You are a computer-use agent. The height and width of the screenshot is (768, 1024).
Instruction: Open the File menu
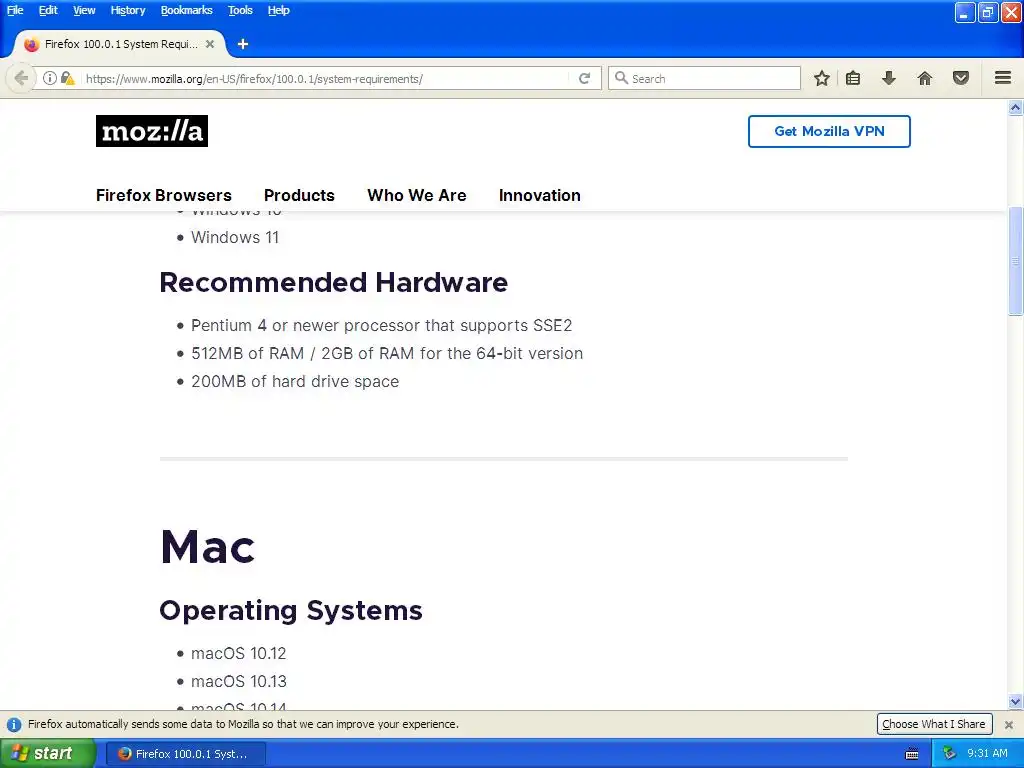pyautogui.click(x=15, y=10)
